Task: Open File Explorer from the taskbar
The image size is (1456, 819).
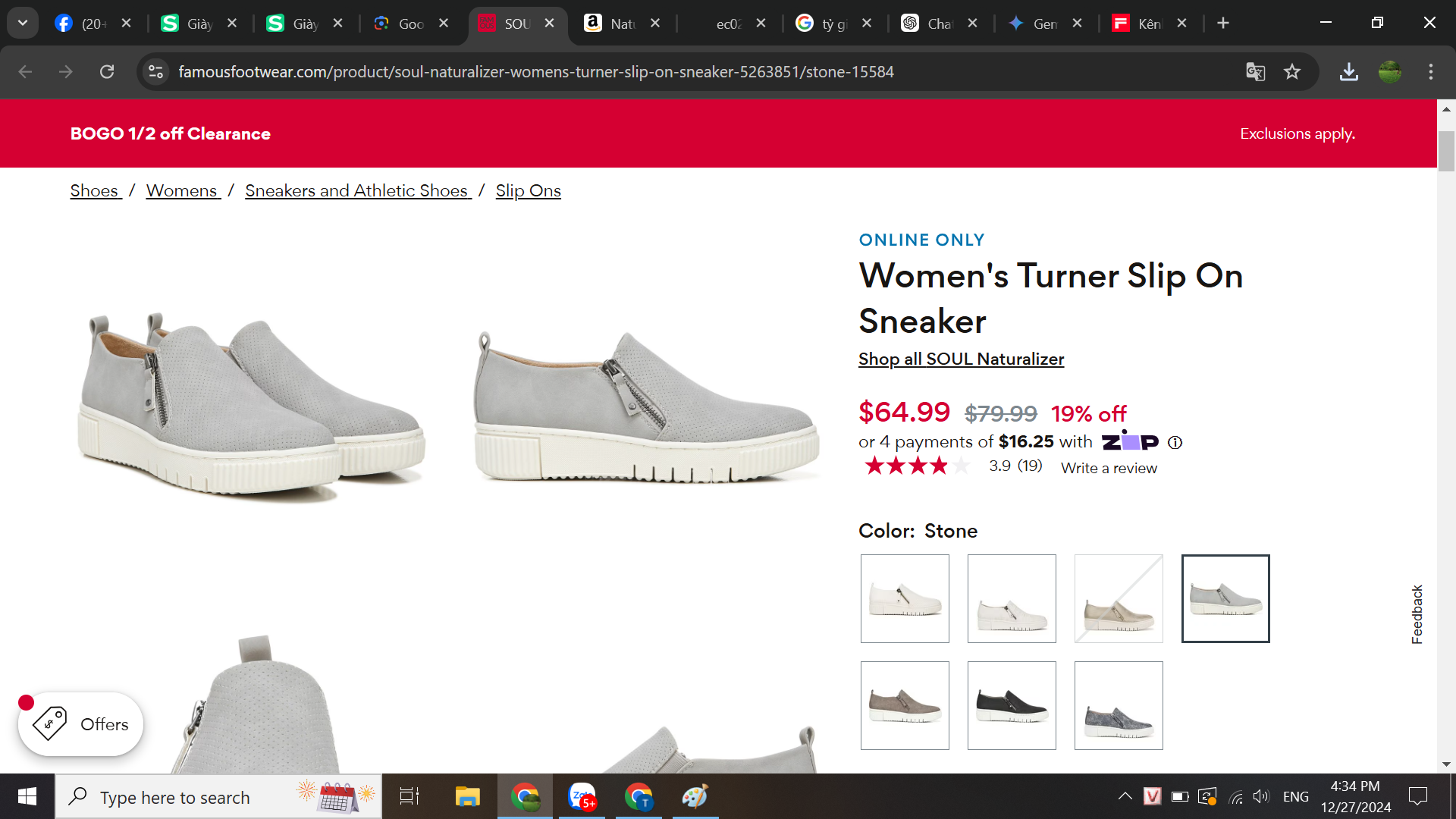Action: click(x=467, y=797)
